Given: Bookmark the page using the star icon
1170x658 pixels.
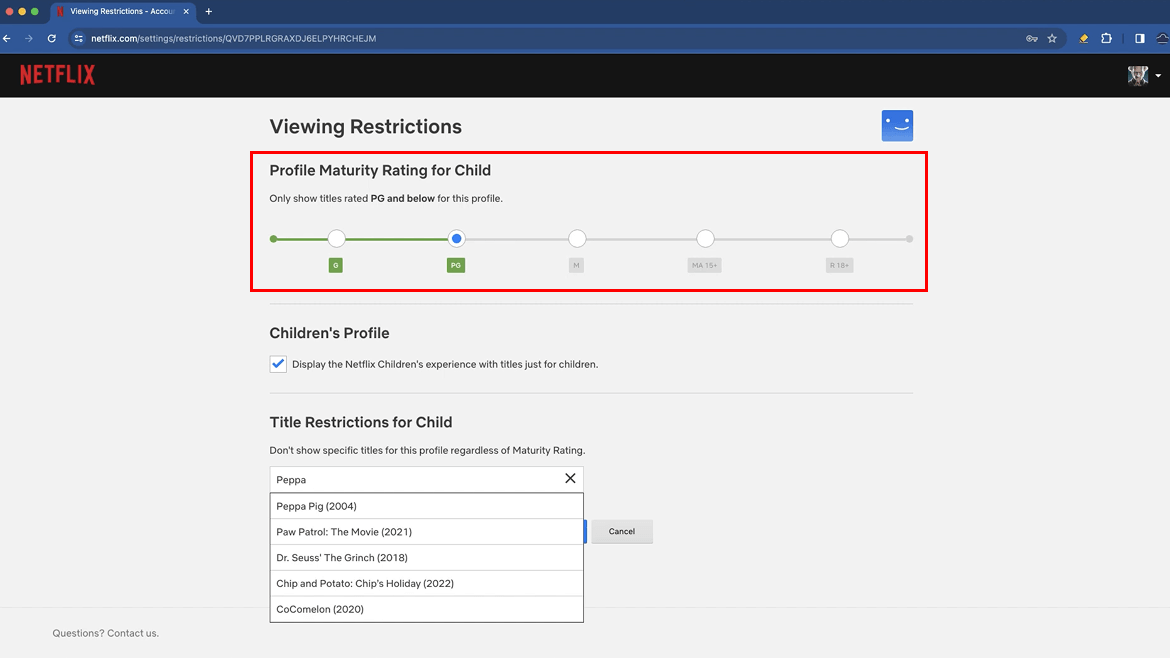Looking at the screenshot, I should [x=1052, y=38].
